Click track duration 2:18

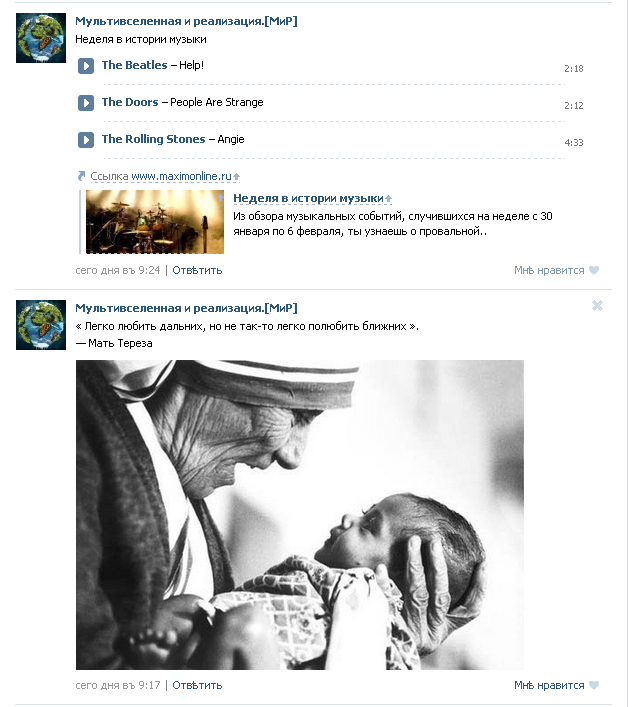(573, 69)
